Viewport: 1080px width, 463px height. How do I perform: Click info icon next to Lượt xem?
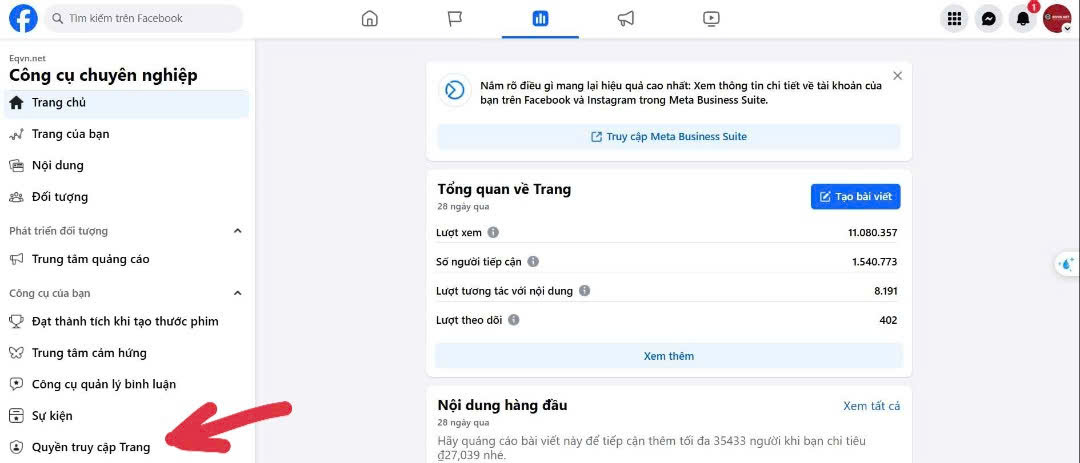point(493,232)
